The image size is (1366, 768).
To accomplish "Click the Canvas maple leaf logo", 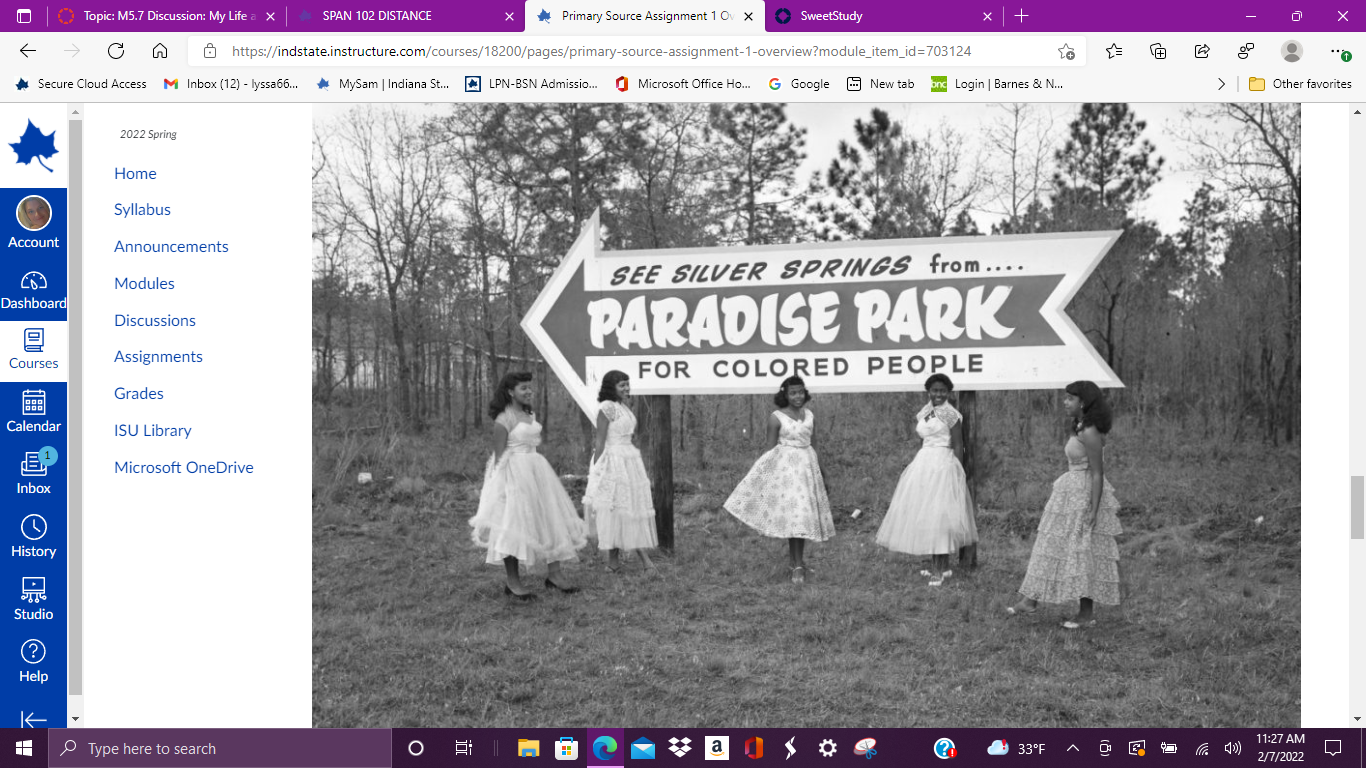I will (34, 146).
